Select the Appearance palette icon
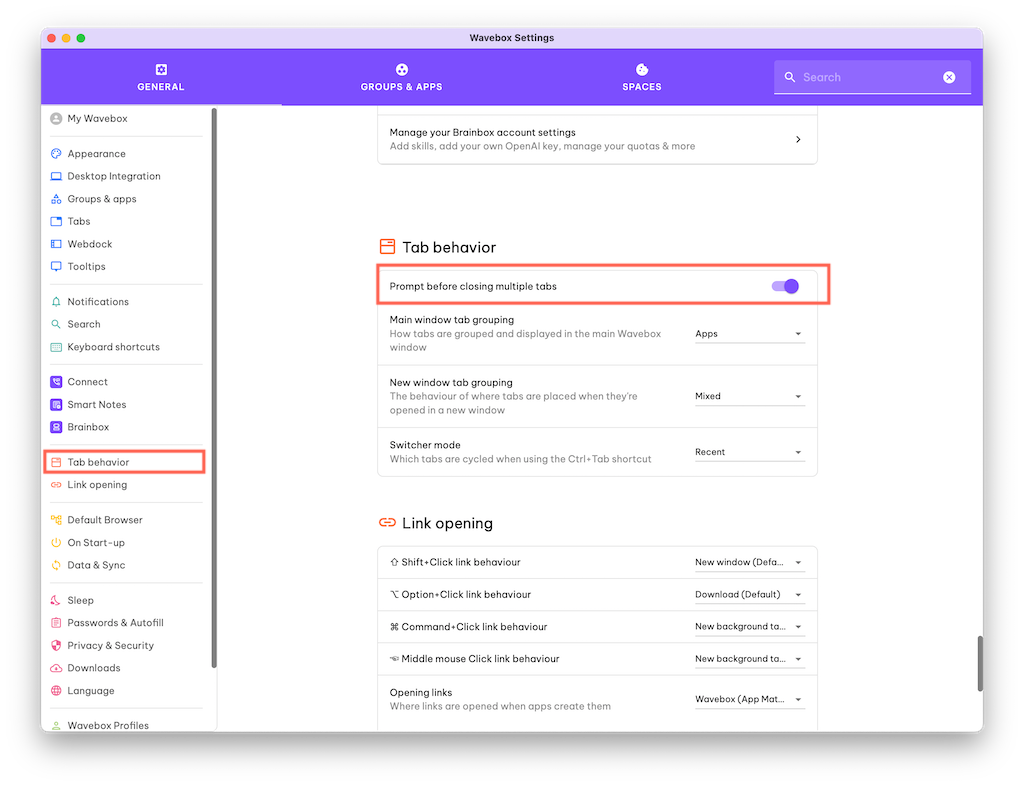 click(56, 153)
